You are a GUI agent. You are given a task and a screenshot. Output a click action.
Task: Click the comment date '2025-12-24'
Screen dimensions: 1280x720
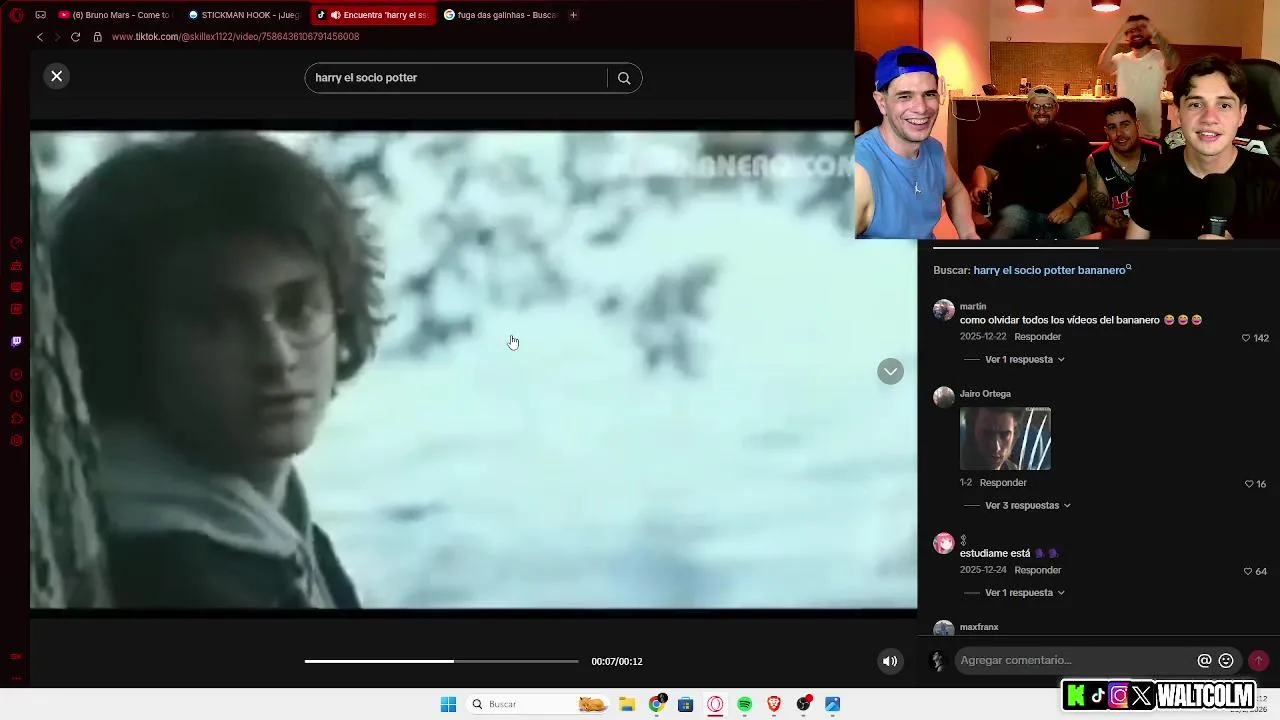coord(984,570)
